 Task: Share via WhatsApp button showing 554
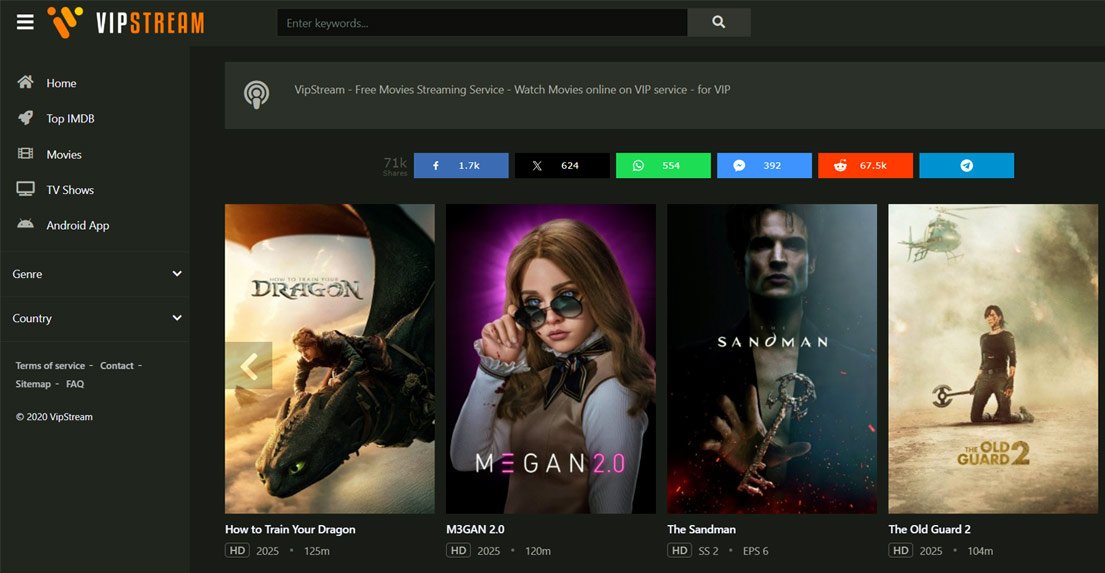pos(663,166)
